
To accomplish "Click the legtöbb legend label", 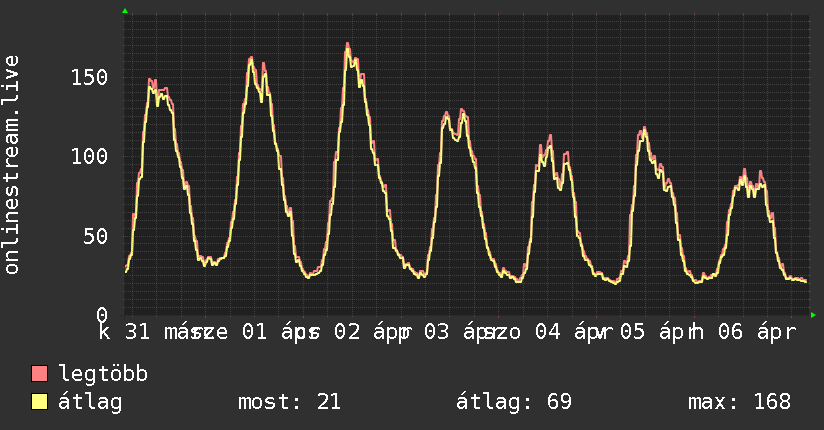I will (x=104, y=374).
